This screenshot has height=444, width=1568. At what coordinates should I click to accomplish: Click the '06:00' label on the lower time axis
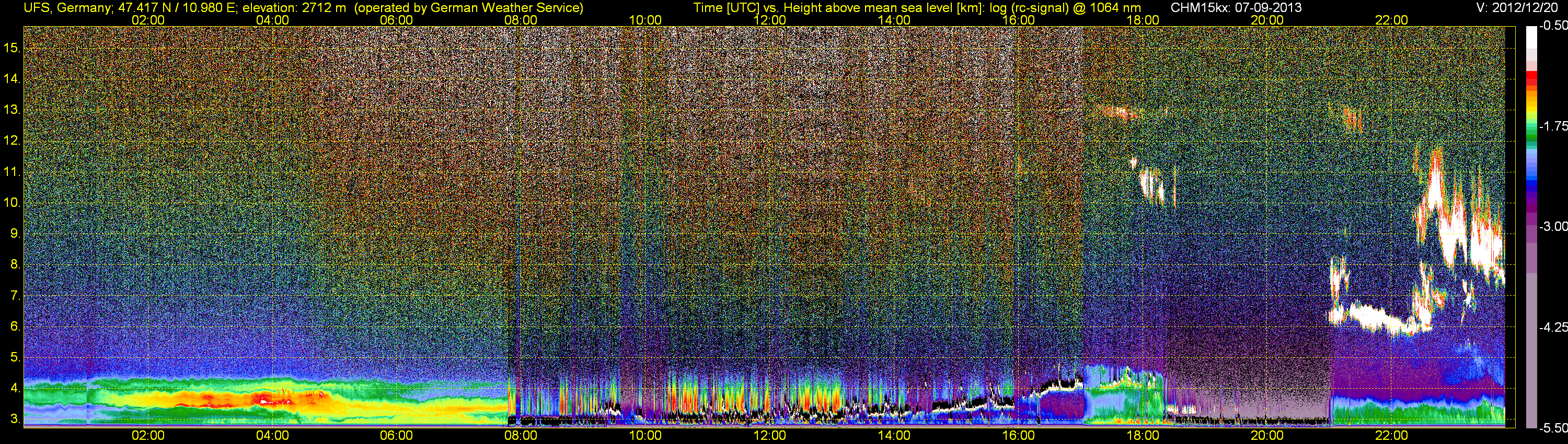click(396, 436)
